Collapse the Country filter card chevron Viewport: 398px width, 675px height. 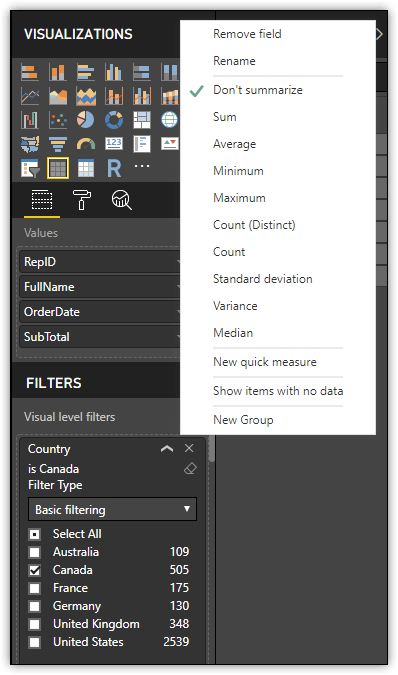click(x=167, y=449)
